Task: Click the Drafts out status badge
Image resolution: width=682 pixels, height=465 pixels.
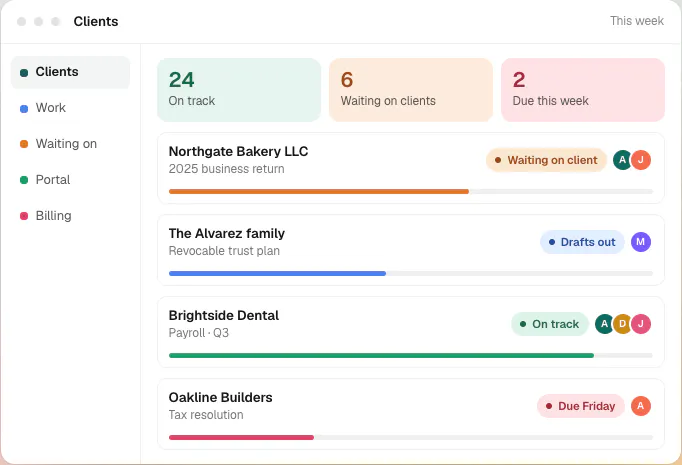Action: [582, 242]
